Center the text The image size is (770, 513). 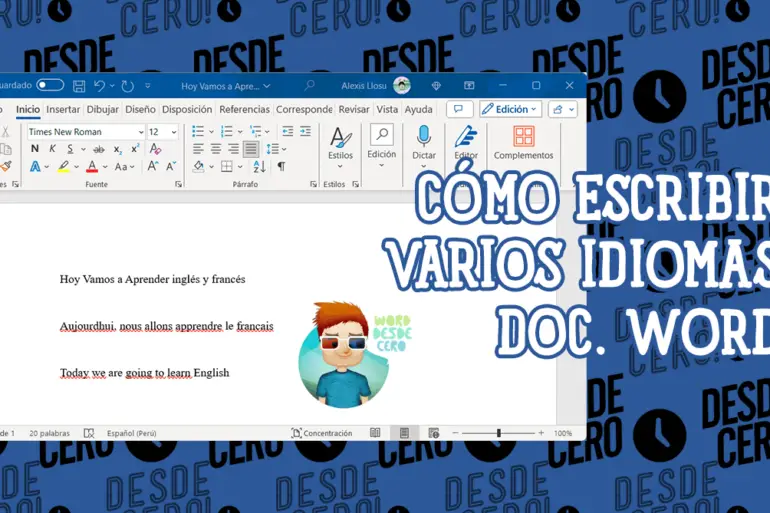pos(216,149)
